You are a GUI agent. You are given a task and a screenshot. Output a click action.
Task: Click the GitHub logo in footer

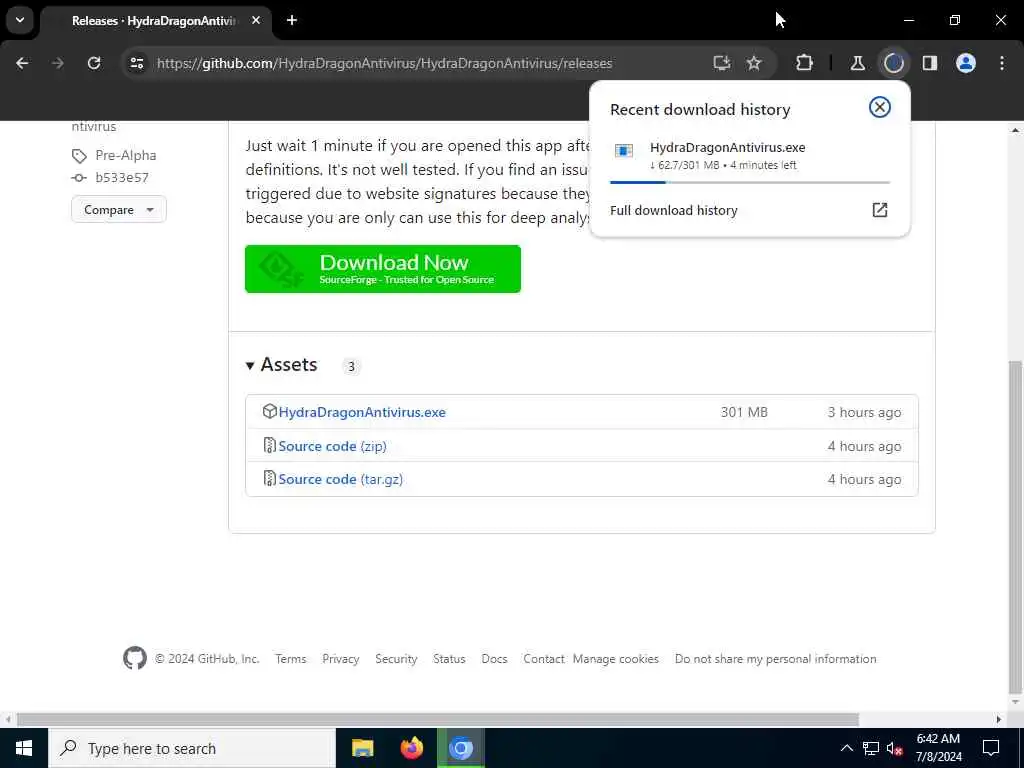pos(135,658)
